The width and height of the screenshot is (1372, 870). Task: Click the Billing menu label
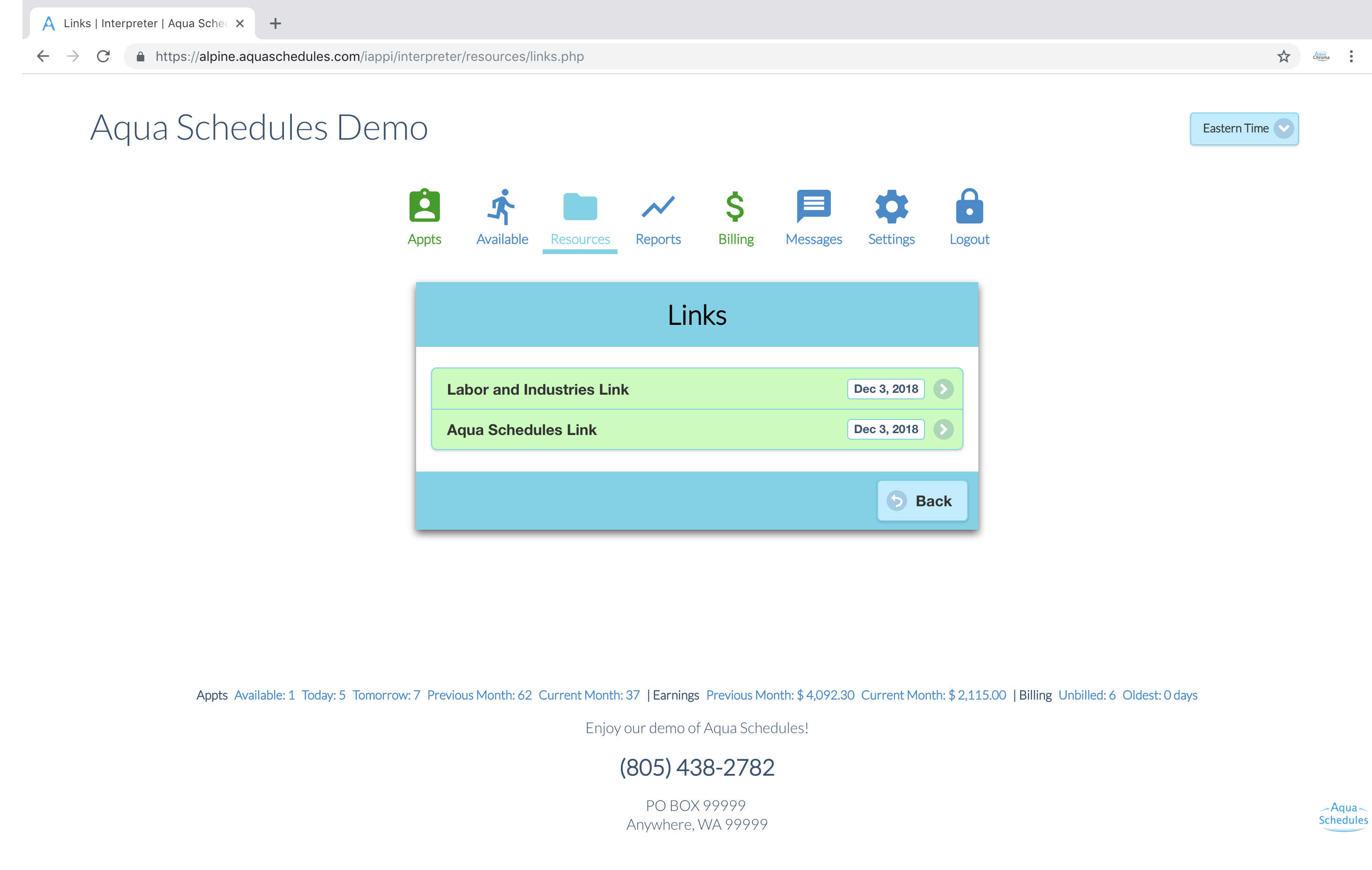coord(736,239)
